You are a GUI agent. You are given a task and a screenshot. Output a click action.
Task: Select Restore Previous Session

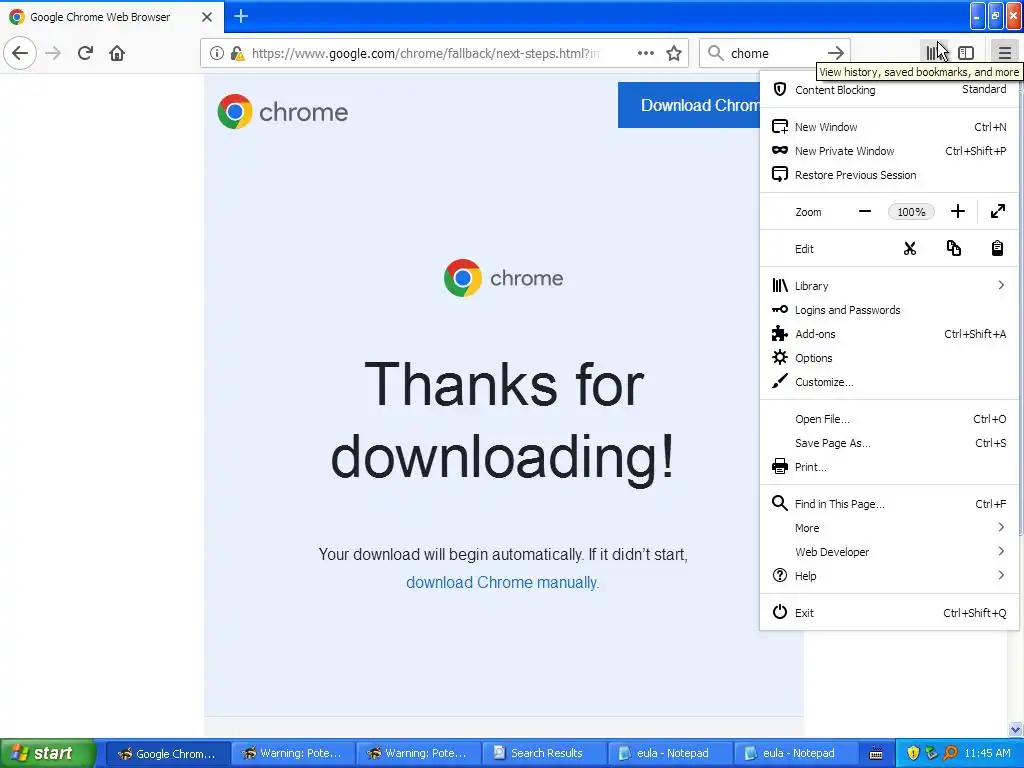tap(889, 175)
